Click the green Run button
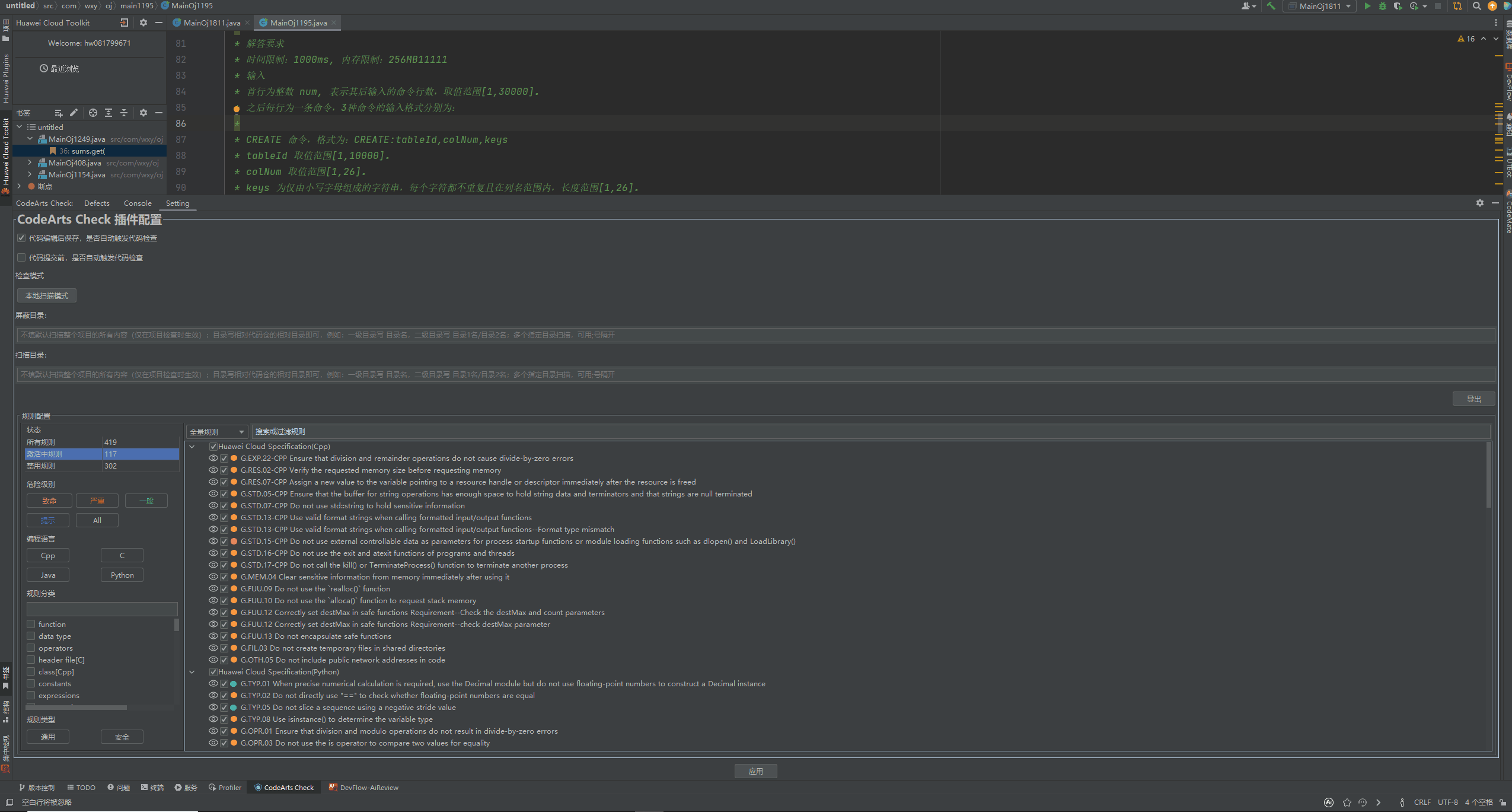Image resolution: width=1512 pixels, height=812 pixels. point(1367,6)
